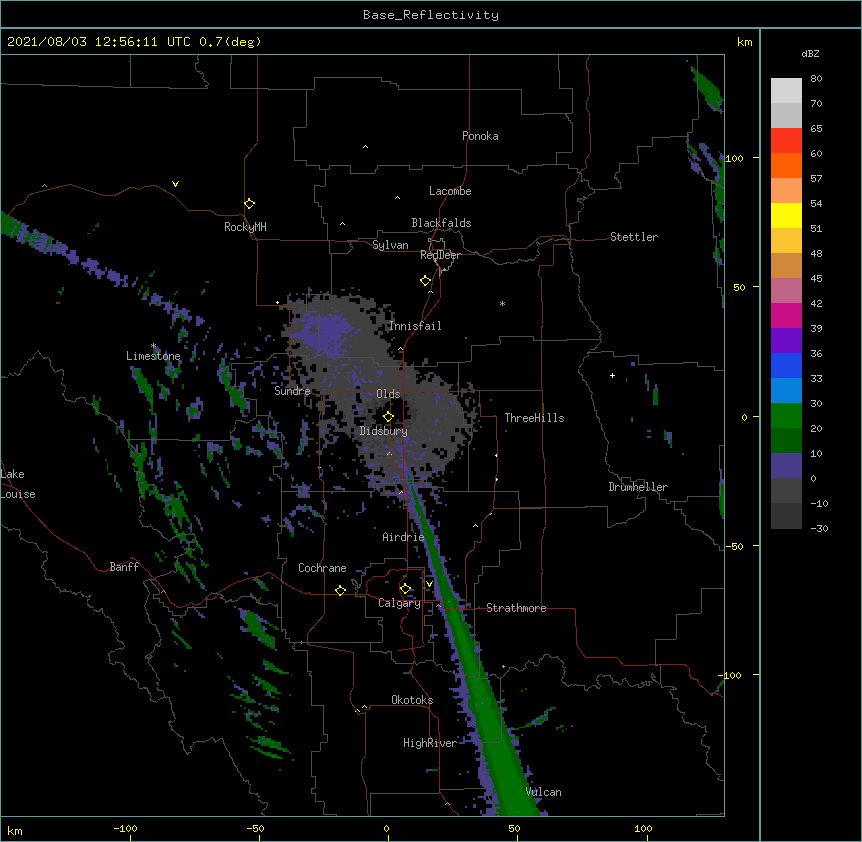This screenshot has height=842, width=862.
Task: Click the Sundre label
Action: [292, 391]
